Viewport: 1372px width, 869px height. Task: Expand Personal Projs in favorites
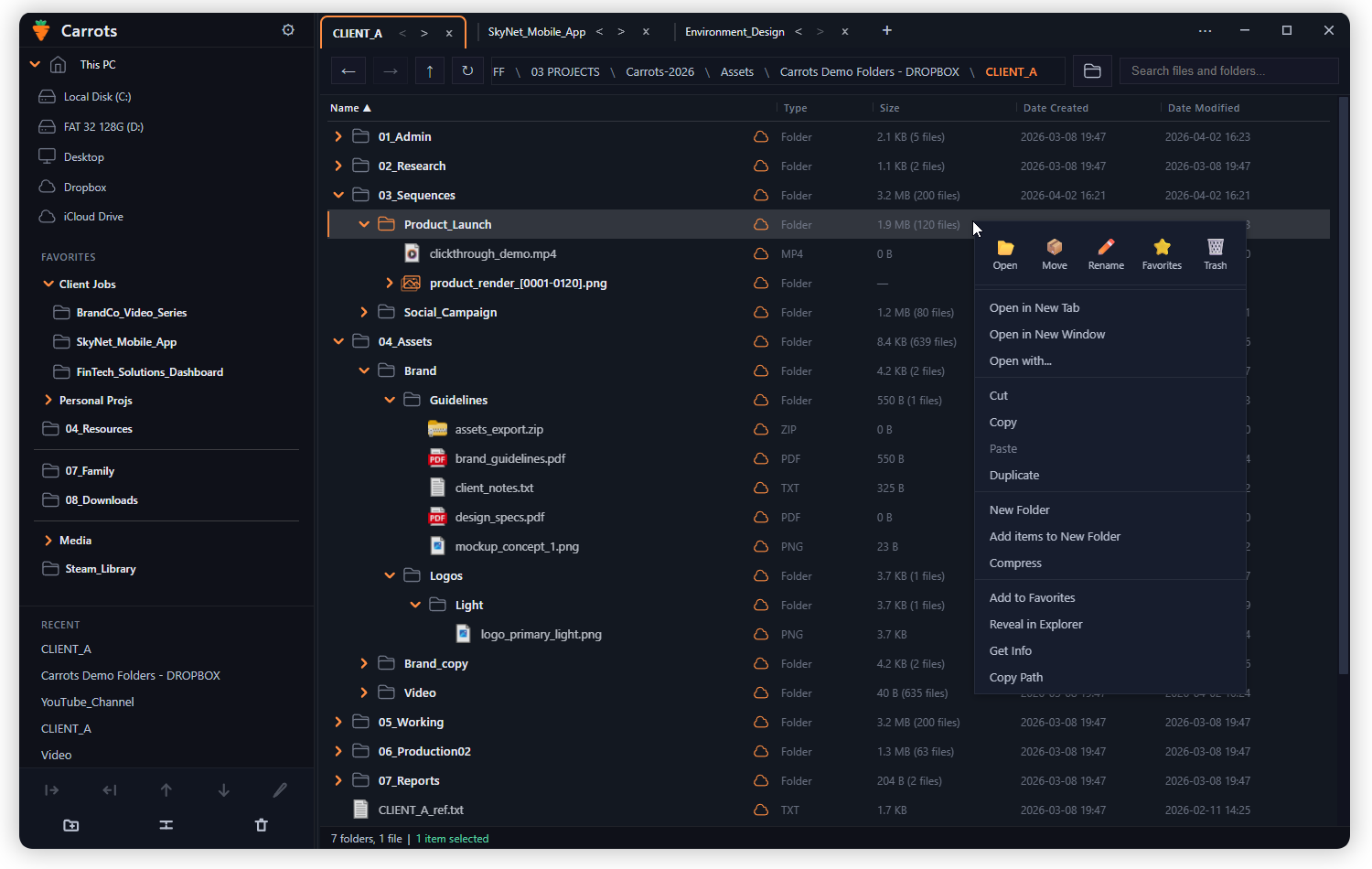point(48,401)
